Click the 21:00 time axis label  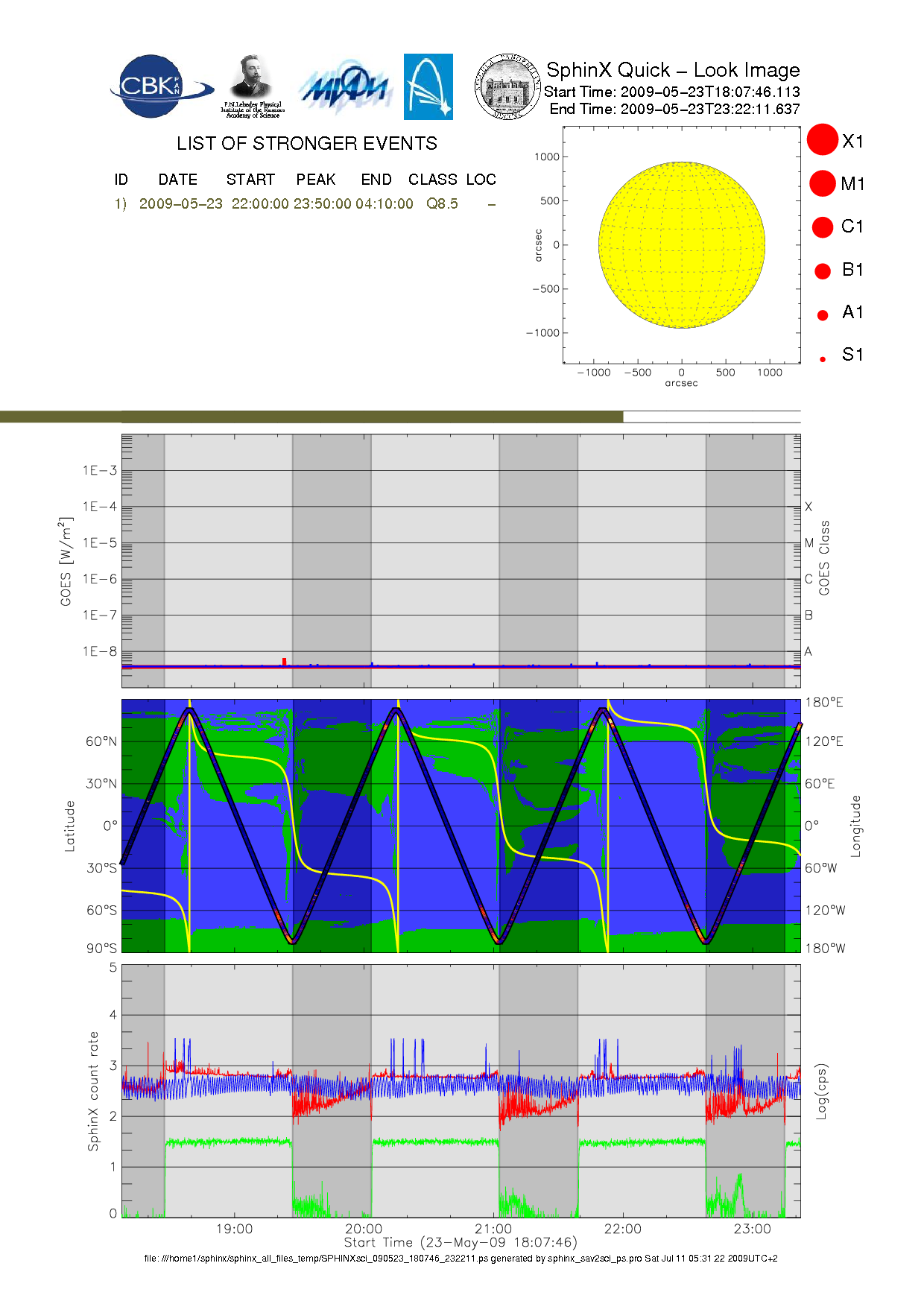point(493,1229)
